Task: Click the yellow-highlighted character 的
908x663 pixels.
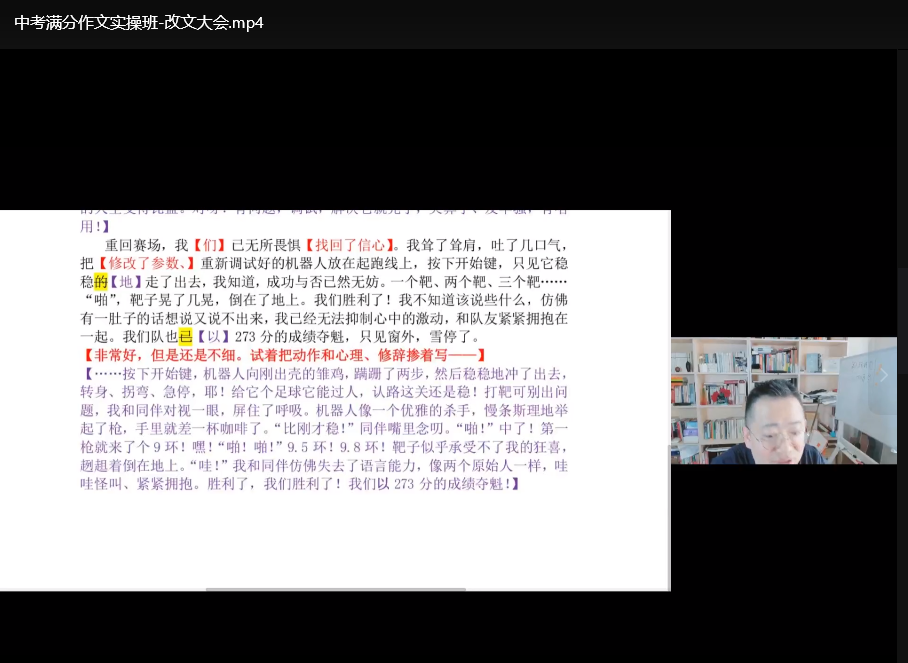Action: [x=101, y=282]
